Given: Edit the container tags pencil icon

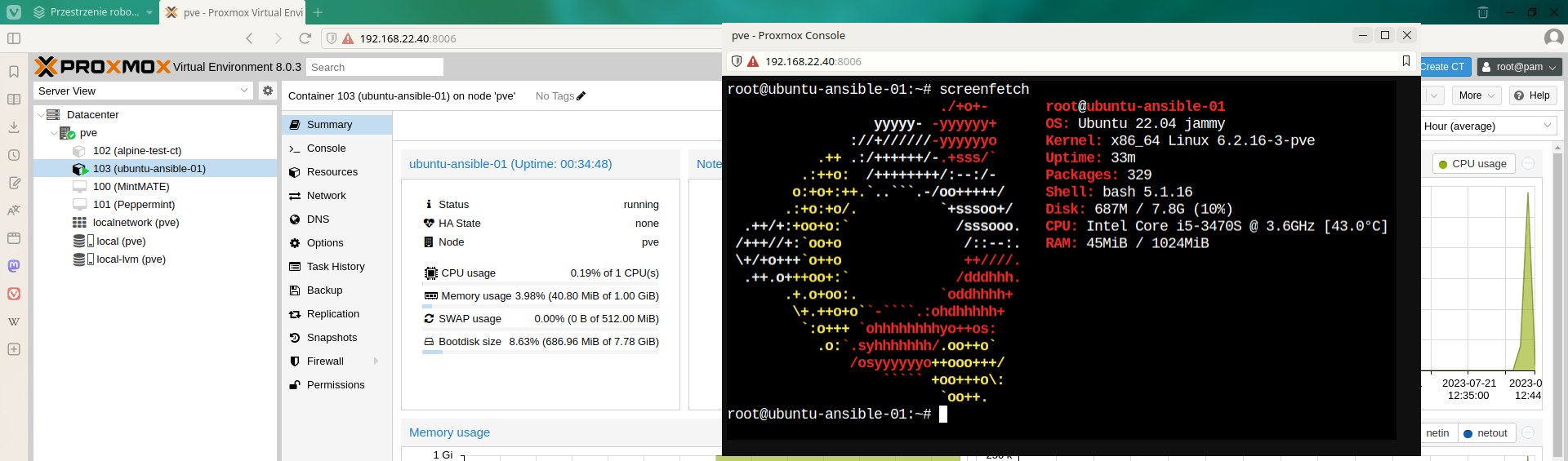Looking at the screenshot, I should pyautogui.click(x=581, y=96).
